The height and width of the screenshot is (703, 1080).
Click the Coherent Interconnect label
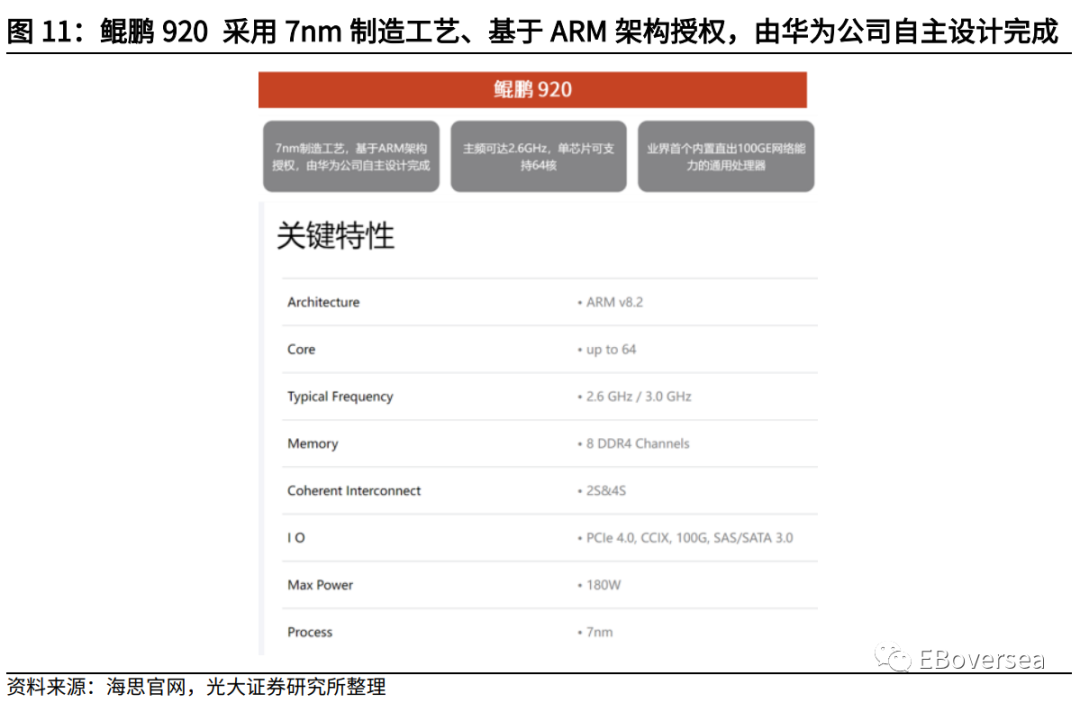click(354, 491)
